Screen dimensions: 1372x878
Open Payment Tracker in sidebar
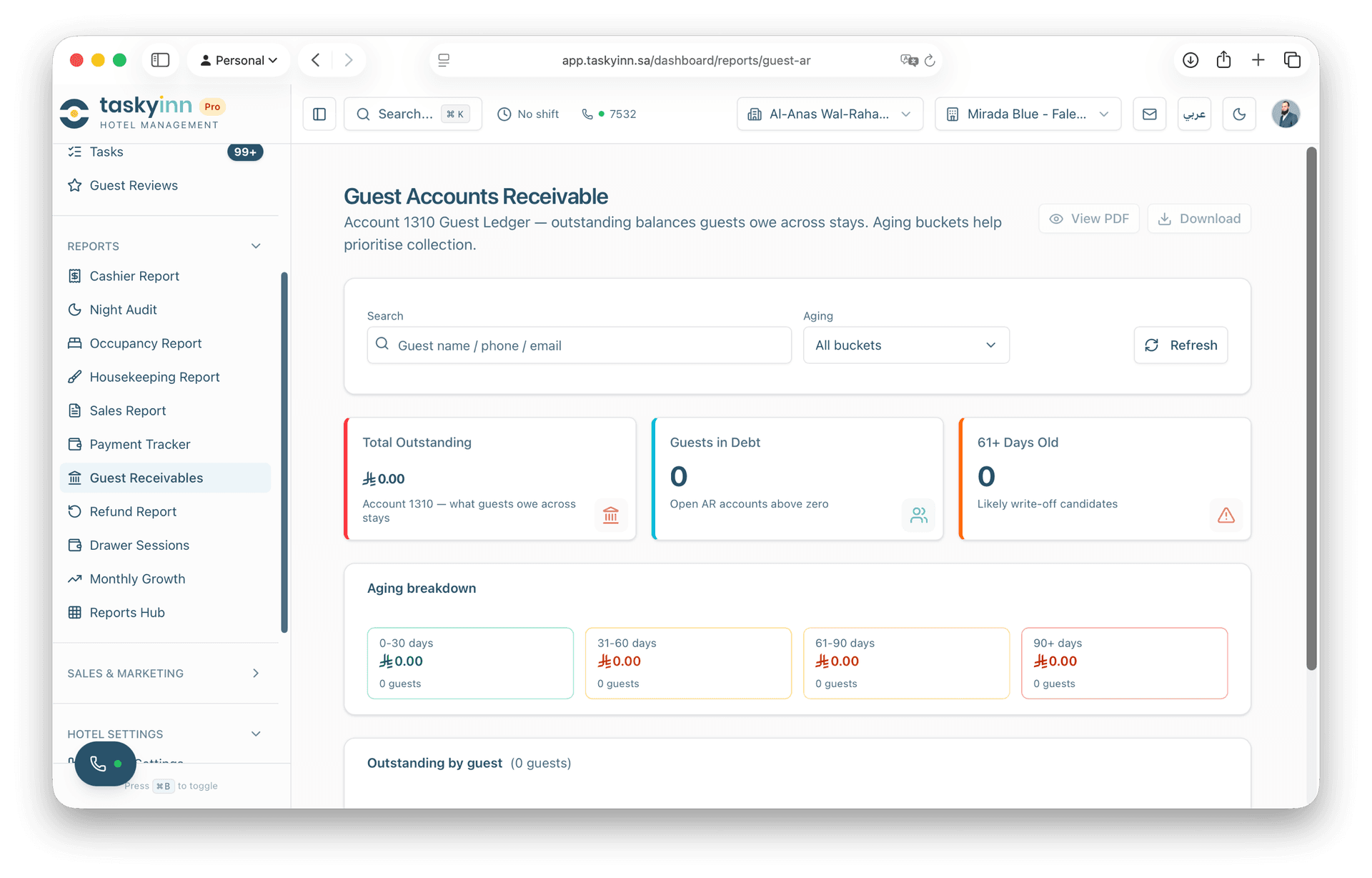tap(139, 444)
